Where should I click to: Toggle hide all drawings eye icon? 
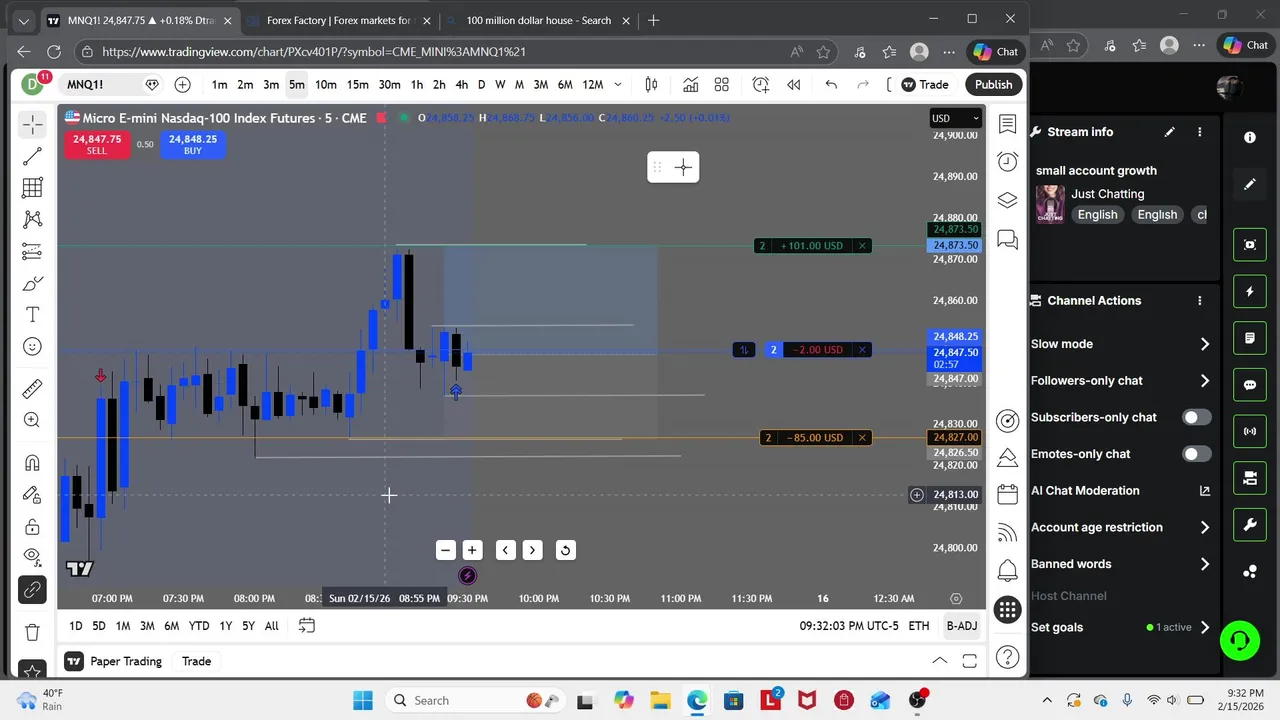pos(32,556)
